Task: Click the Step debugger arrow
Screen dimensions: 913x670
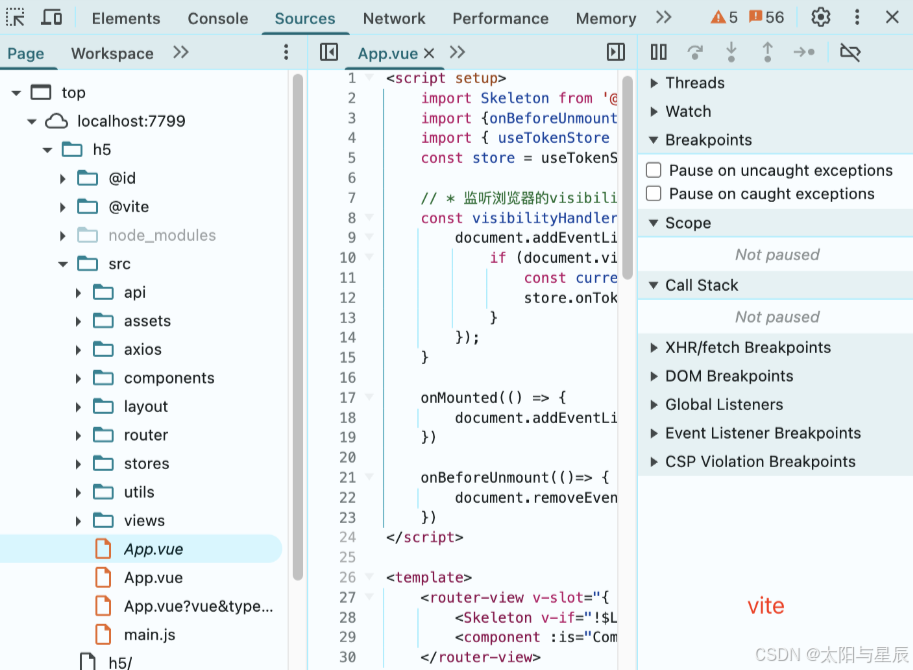Action: coord(804,52)
